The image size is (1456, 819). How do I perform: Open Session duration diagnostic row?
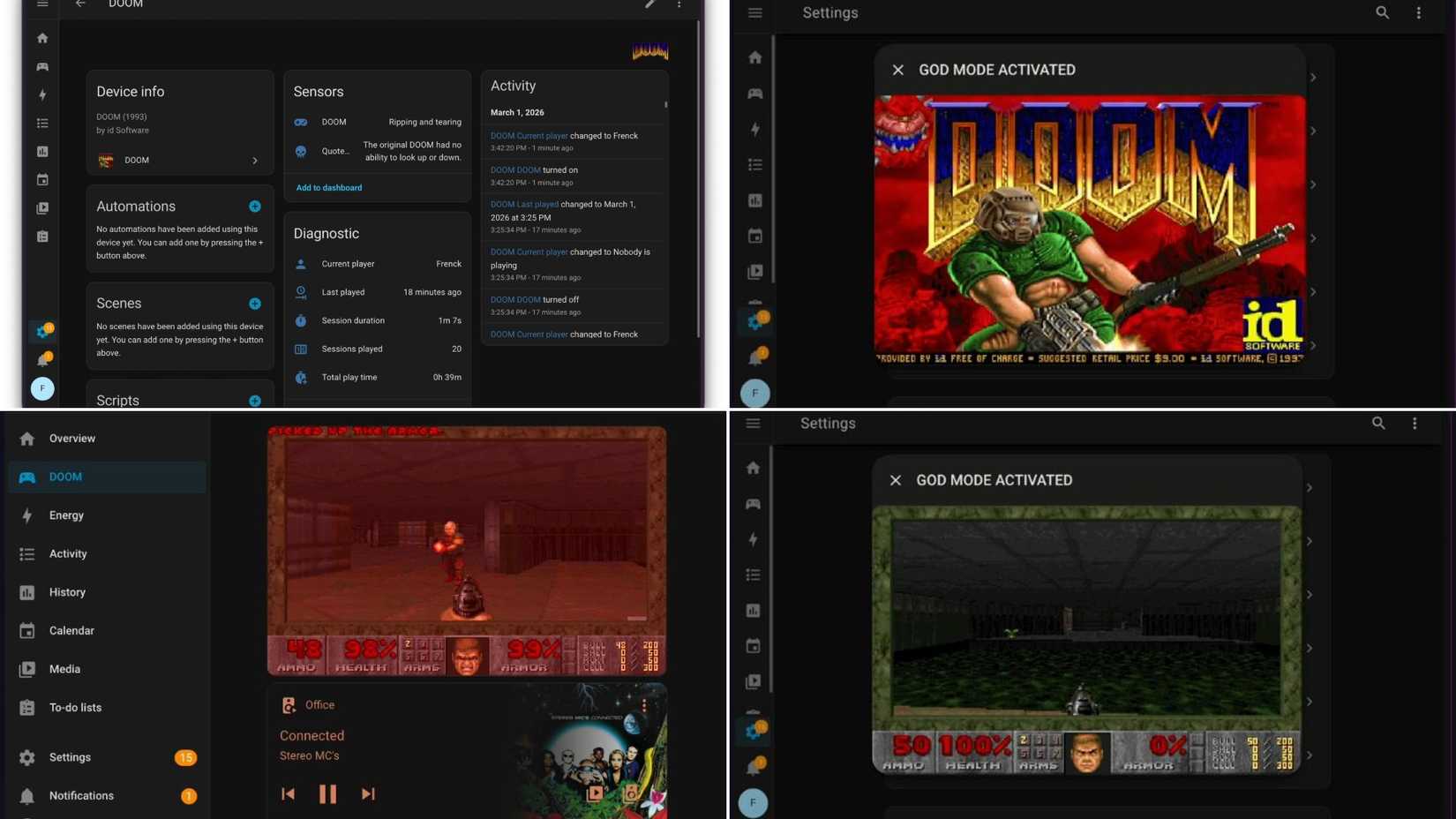click(378, 320)
